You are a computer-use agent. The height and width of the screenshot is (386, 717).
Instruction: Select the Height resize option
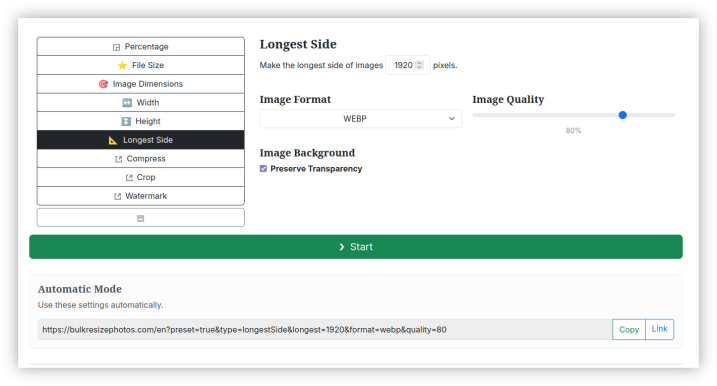141,121
